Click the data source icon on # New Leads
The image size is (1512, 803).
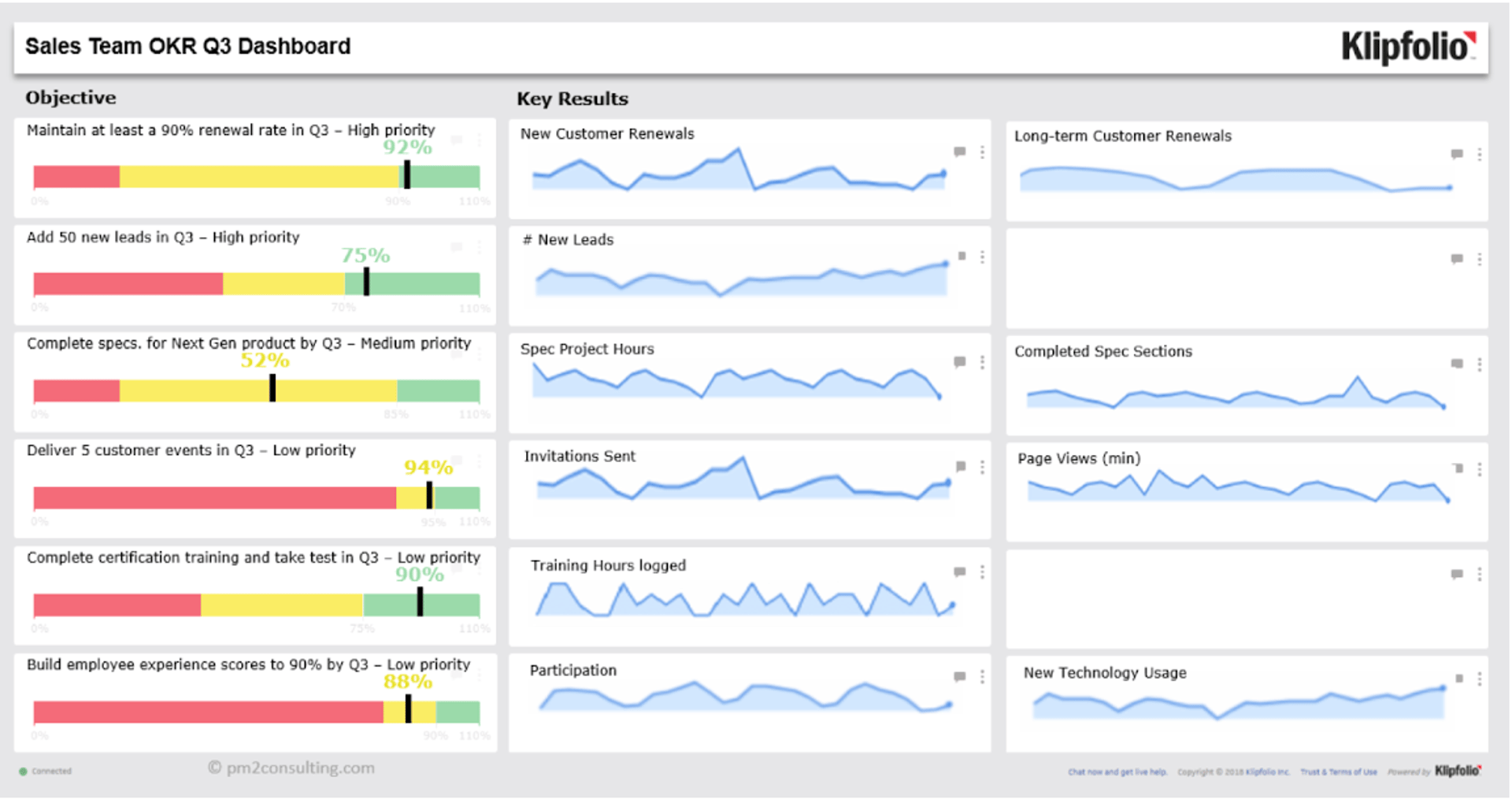(962, 256)
